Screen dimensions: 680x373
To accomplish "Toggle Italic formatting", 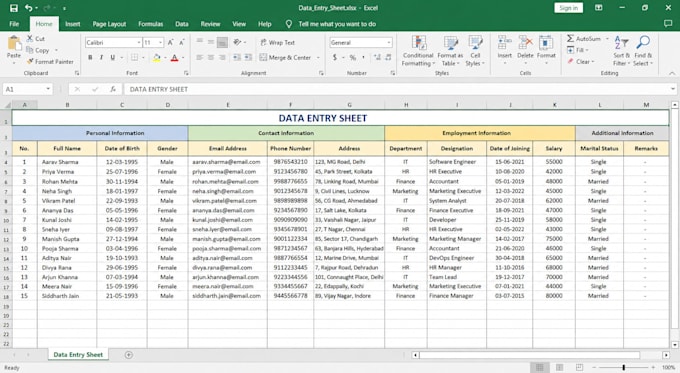I will 101,57.
